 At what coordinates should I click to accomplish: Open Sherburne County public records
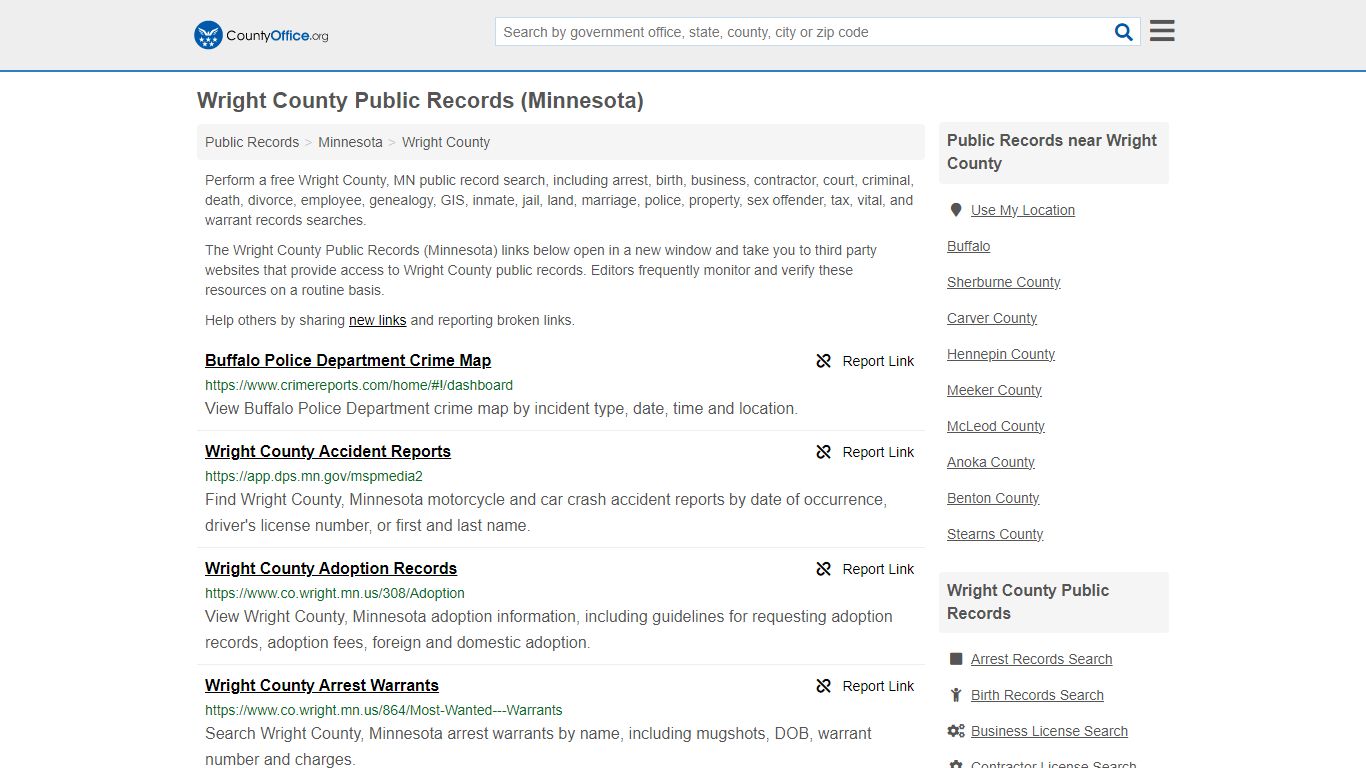coord(1003,282)
